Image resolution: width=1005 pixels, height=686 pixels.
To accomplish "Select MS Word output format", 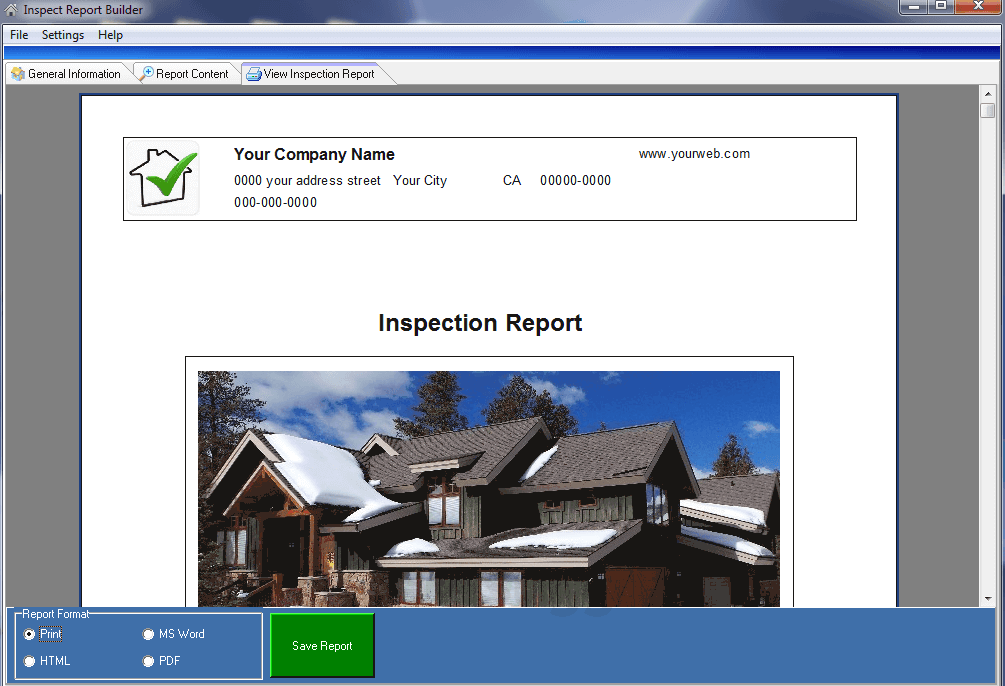I will [148, 633].
